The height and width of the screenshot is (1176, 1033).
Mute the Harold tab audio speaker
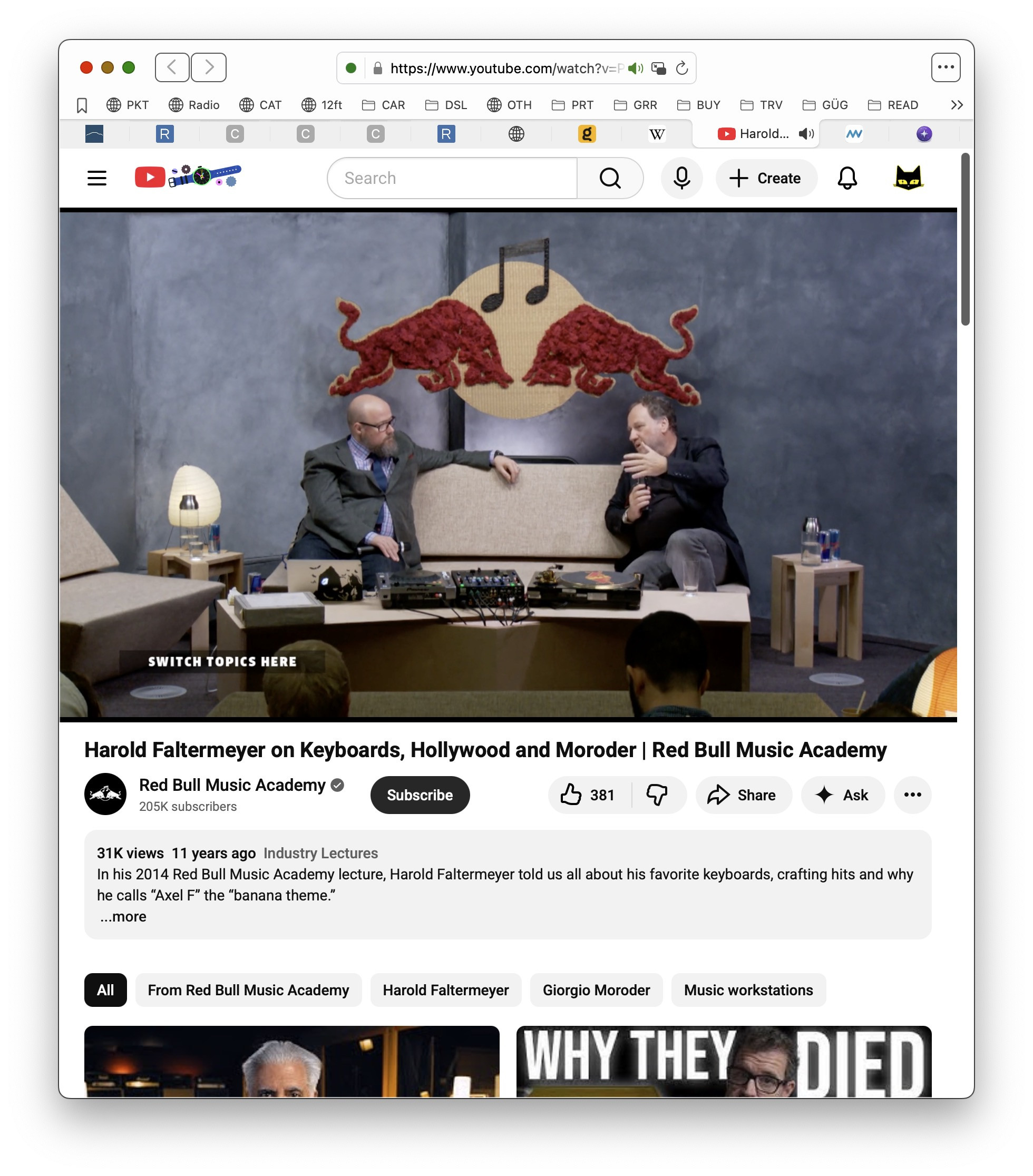click(x=806, y=134)
